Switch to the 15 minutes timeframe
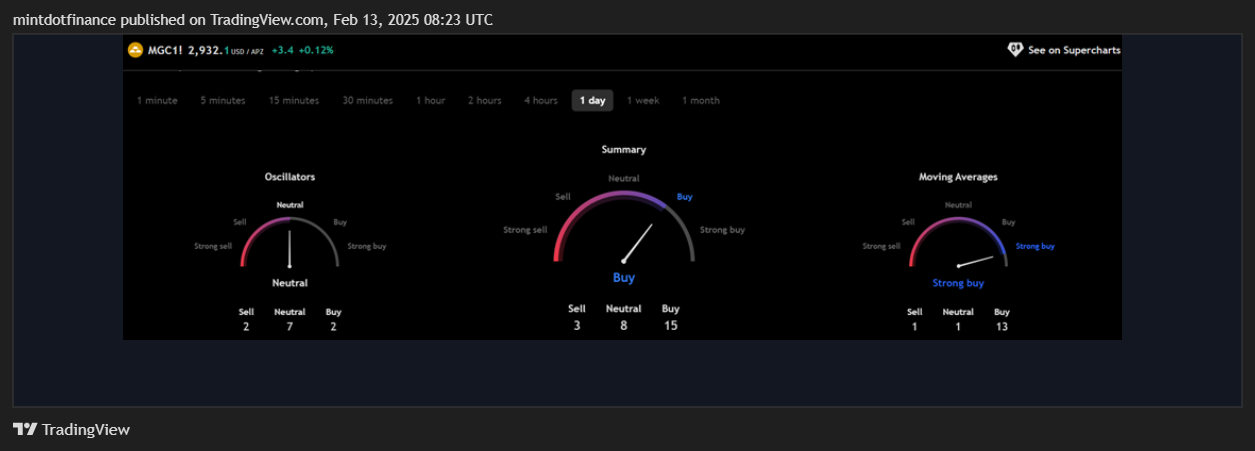Image resolution: width=1255 pixels, height=451 pixels. point(294,100)
